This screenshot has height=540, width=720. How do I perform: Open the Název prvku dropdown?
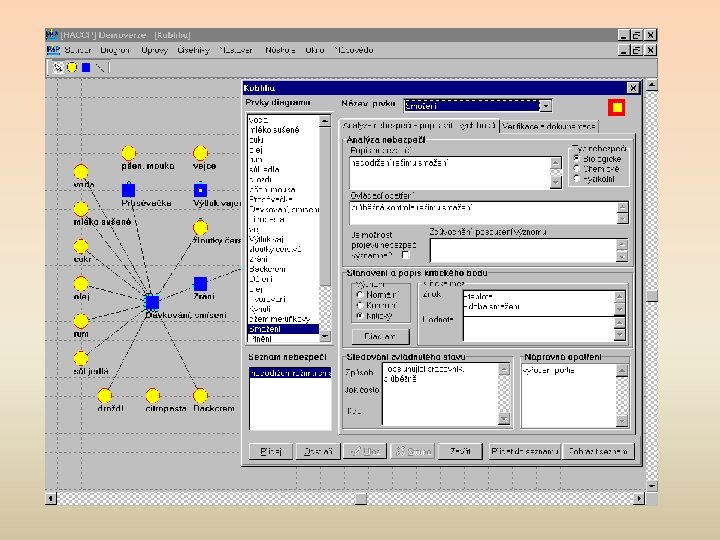click(545, 106)
